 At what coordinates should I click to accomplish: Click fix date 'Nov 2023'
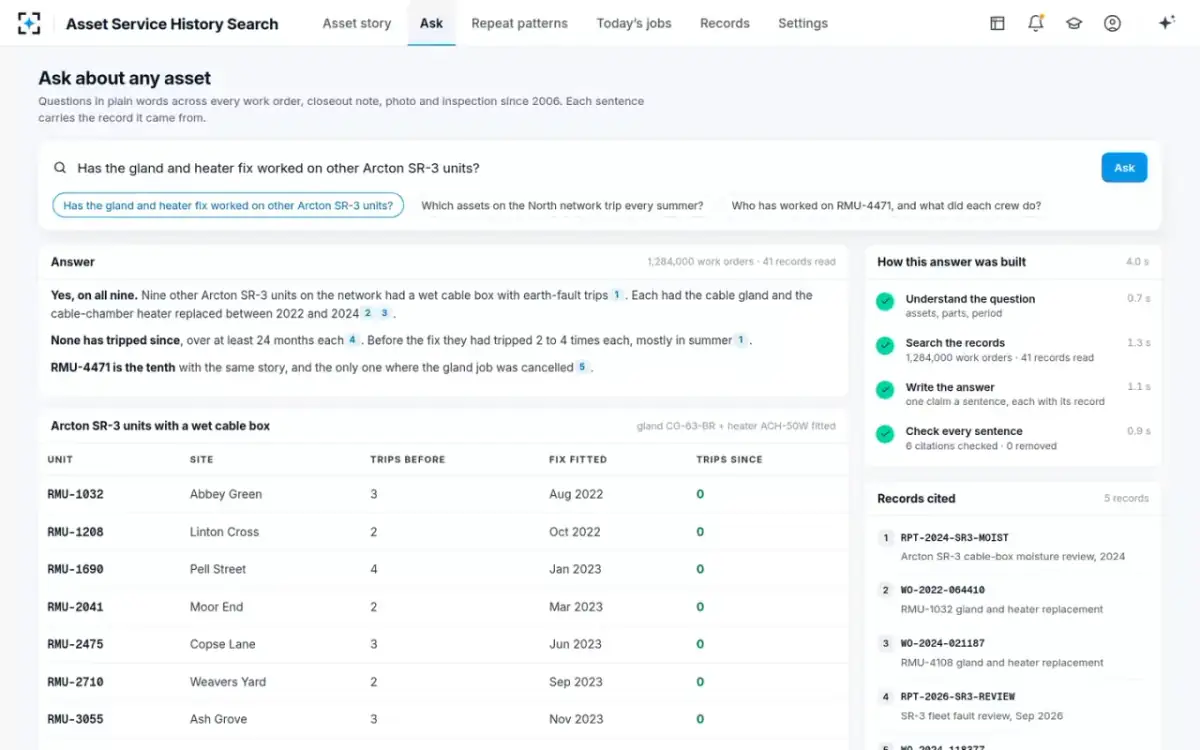pyautogui.click(x=576, y=719)
